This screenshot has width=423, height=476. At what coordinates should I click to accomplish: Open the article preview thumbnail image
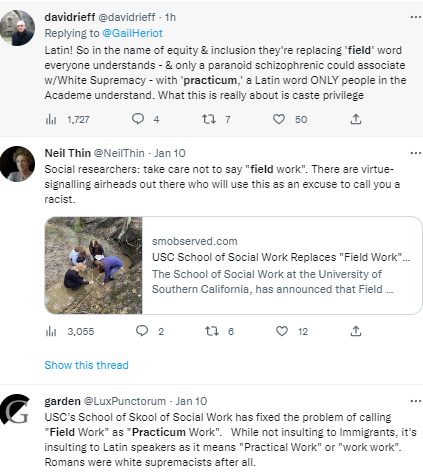tap(93, 265)
